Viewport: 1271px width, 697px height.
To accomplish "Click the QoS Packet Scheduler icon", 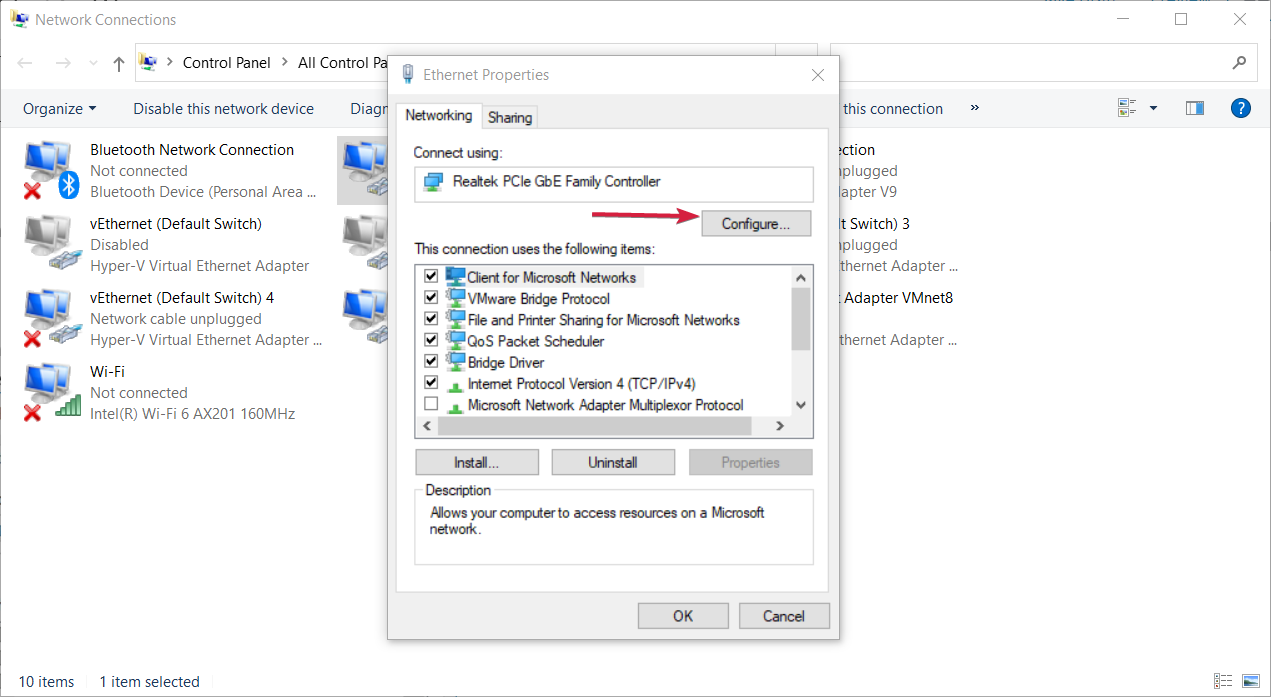I will (456, 340).
